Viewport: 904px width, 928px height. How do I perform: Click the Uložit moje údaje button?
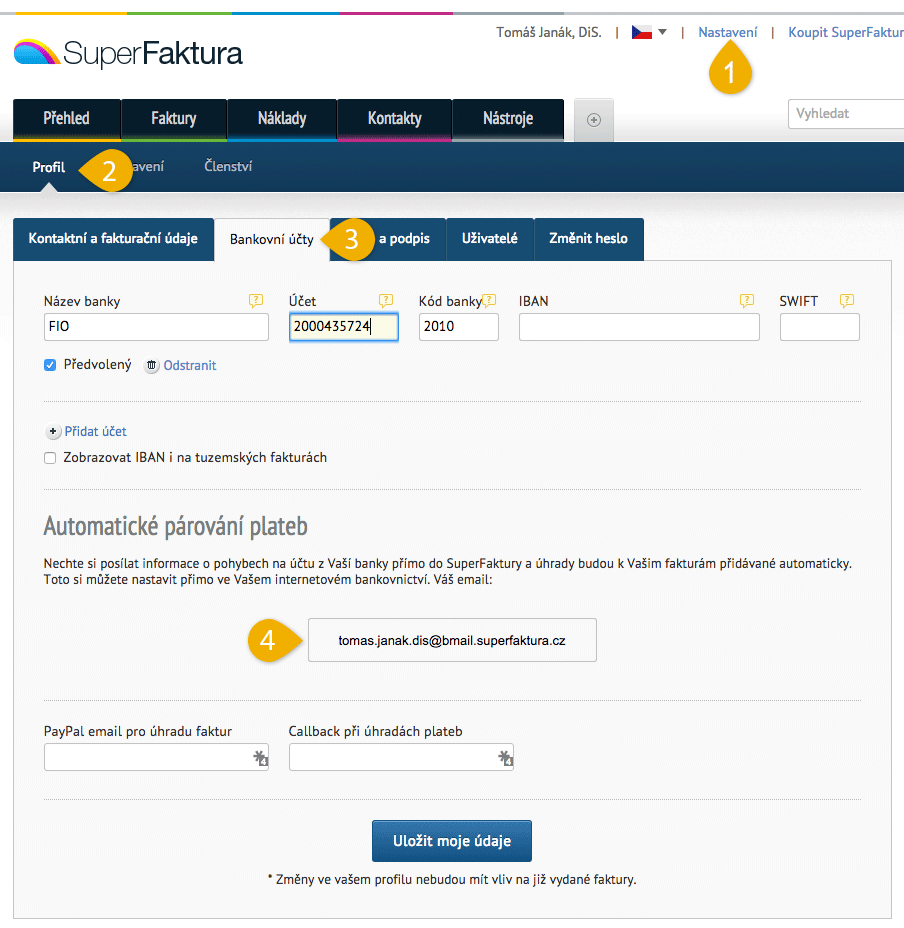pos(452,841)
